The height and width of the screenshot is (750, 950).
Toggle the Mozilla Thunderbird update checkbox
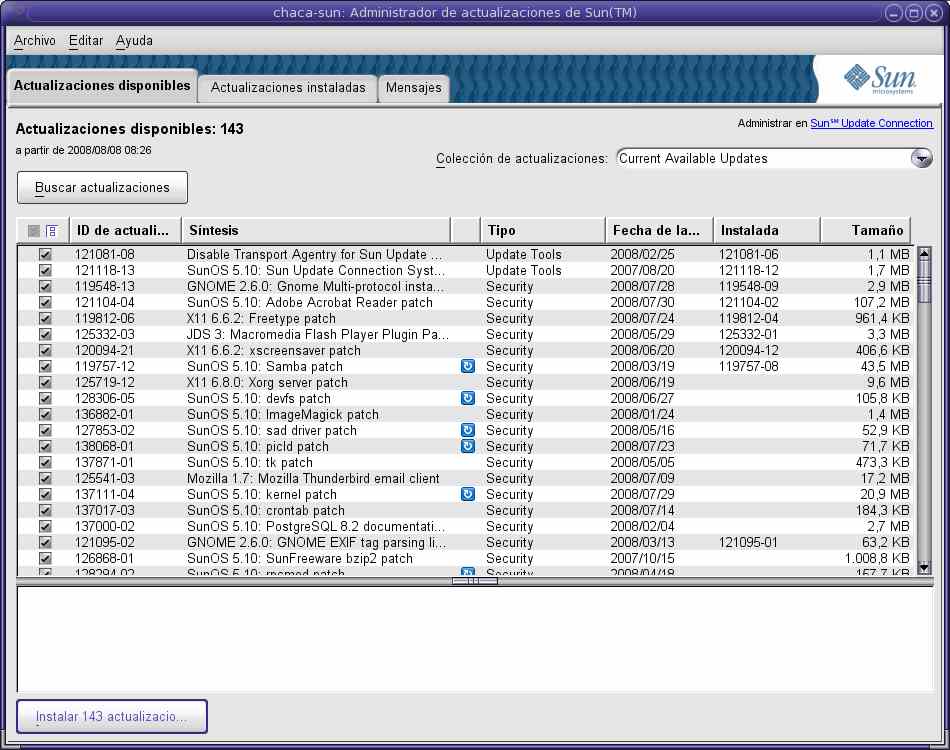(45, 478)
